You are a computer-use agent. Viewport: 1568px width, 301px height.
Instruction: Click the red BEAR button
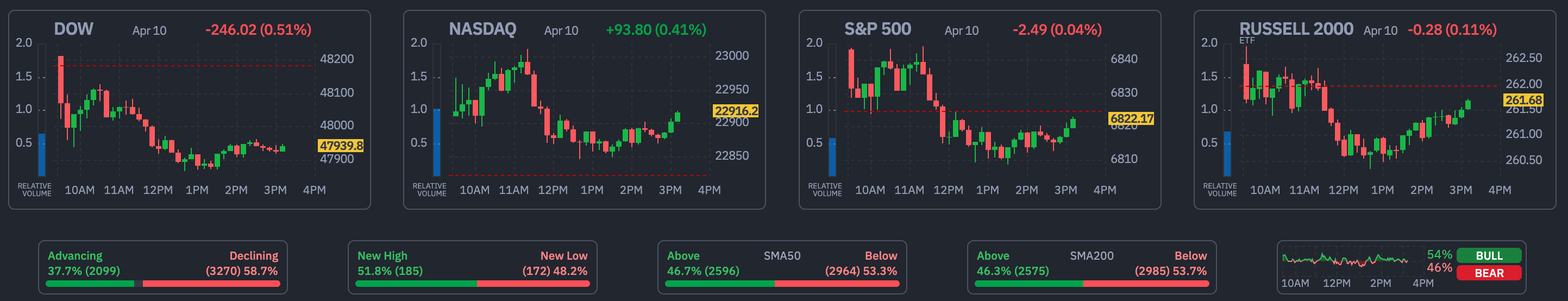[1489, 273]
